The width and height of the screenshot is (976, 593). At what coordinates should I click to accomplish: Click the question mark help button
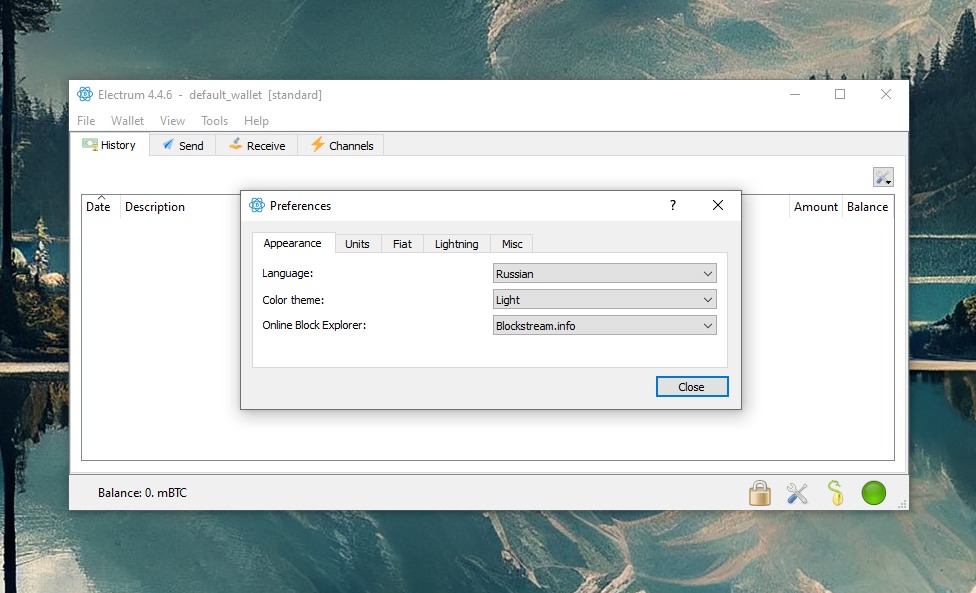[673, 205]
